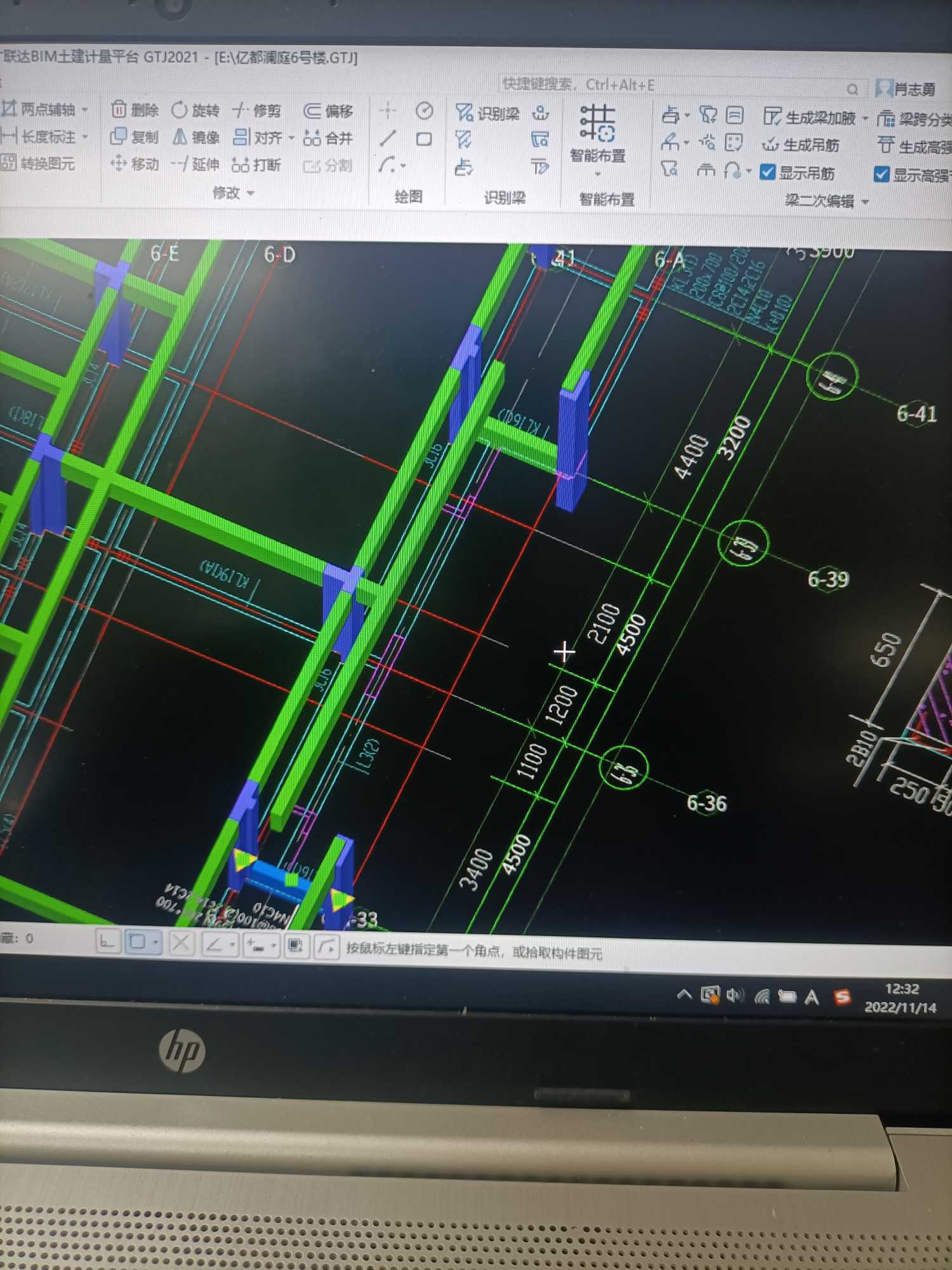Image resolution: width=952 pixels, height=1270 pixels.
Task: Open the rectangle selection mode dropdown in status bar
Action: 155,943
